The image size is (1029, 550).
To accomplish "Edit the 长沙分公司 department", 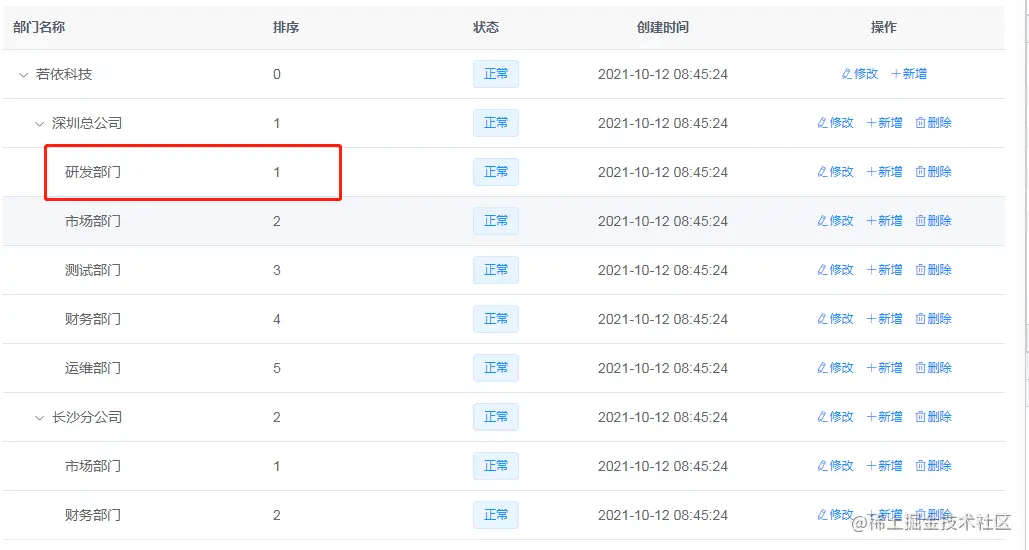I will pos(835,417).
